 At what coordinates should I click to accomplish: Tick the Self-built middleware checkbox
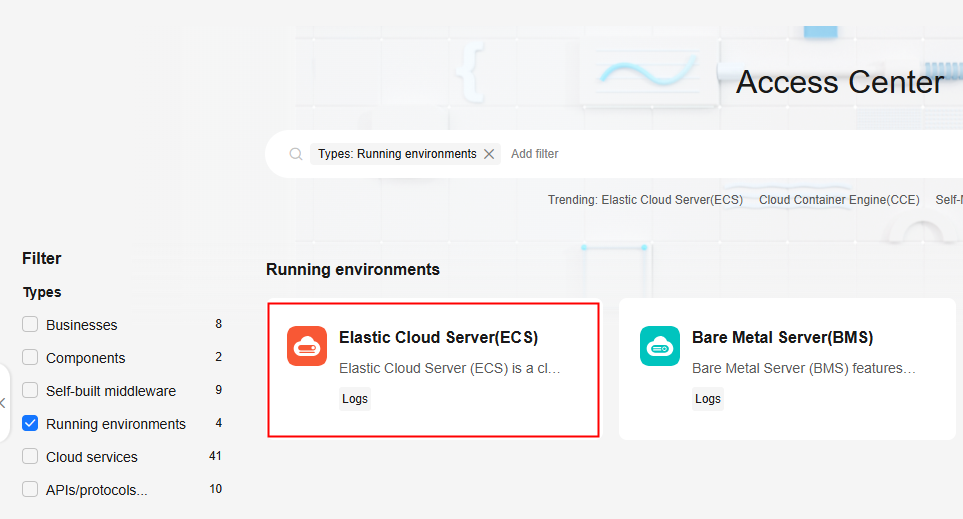[x=30, y=391]
